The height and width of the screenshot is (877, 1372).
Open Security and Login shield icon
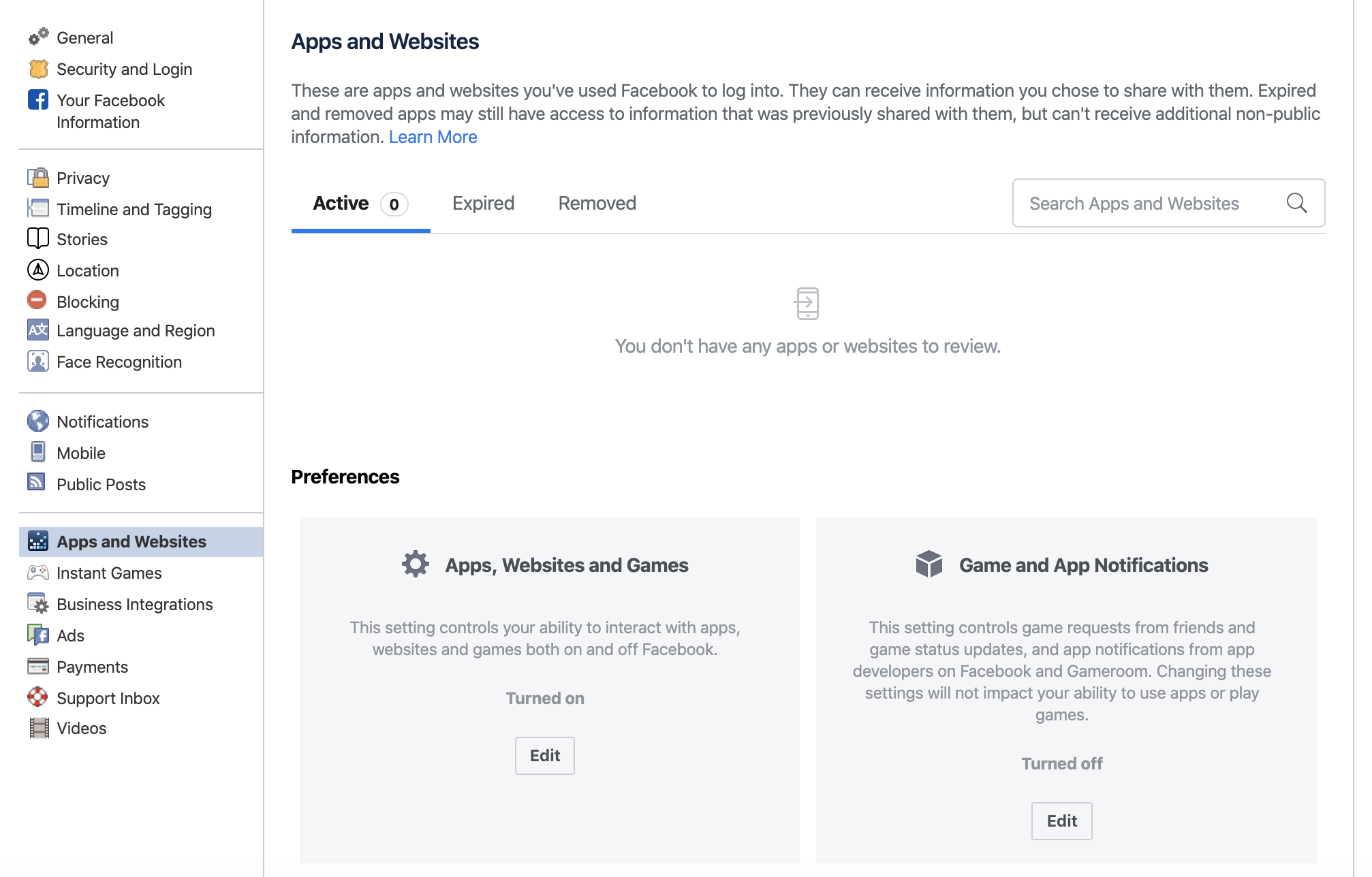click(38, 69)
